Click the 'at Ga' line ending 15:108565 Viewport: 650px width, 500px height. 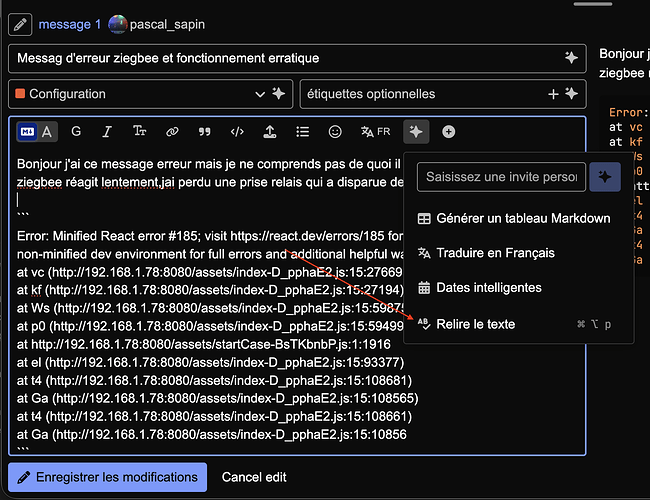click(218, 399)
